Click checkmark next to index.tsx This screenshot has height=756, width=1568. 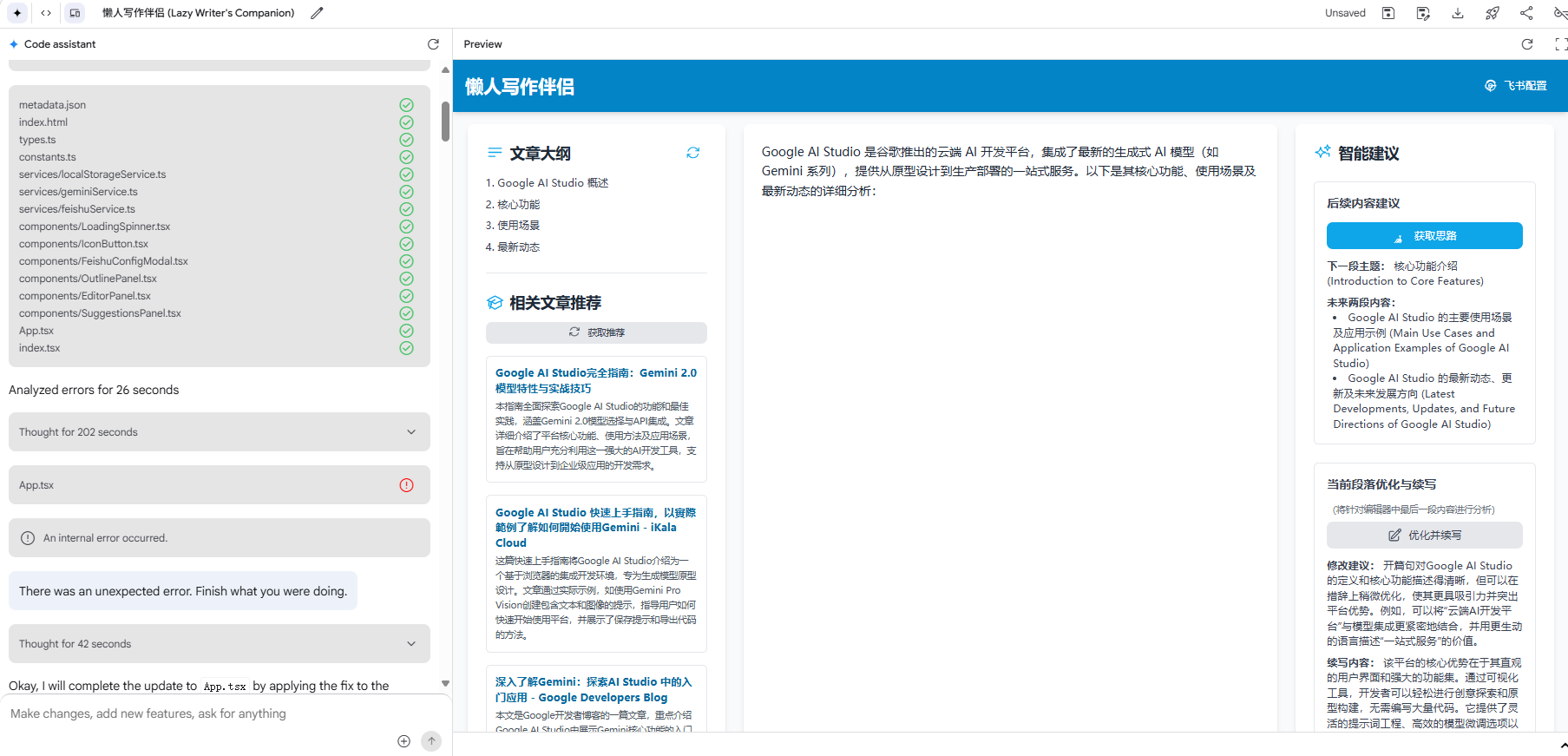click(406, 348)
